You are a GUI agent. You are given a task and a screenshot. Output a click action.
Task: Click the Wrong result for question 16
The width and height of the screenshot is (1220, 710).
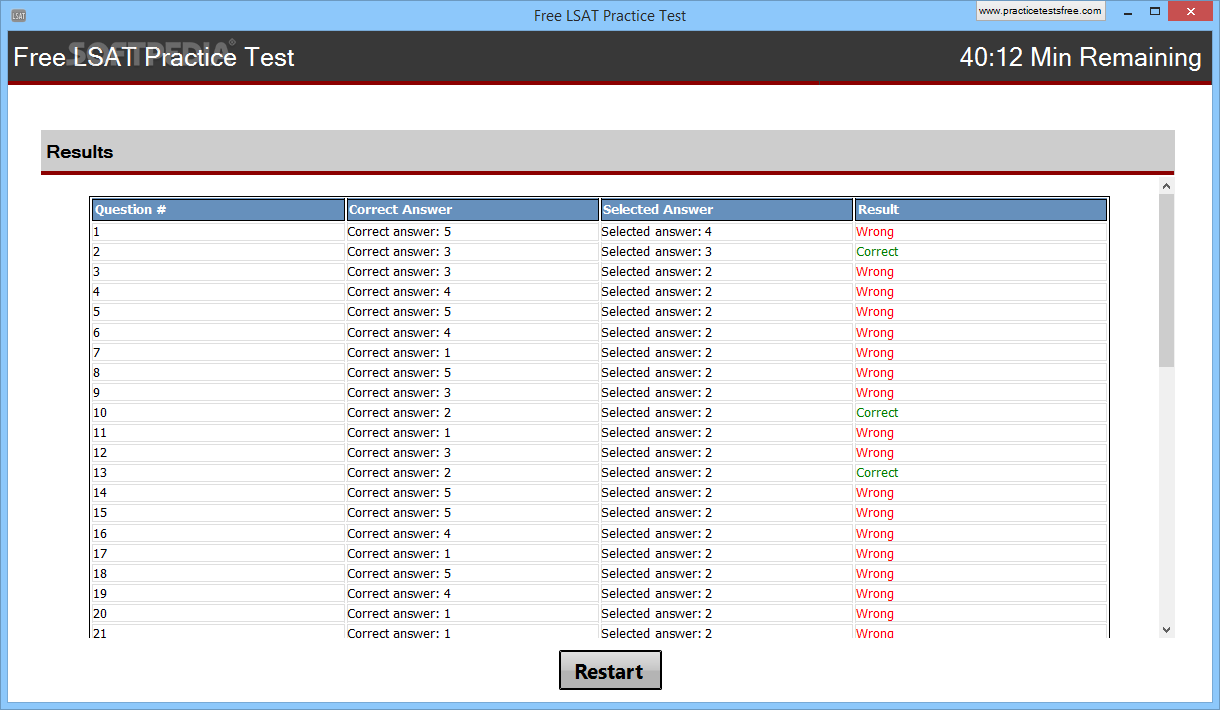(875, 534)
